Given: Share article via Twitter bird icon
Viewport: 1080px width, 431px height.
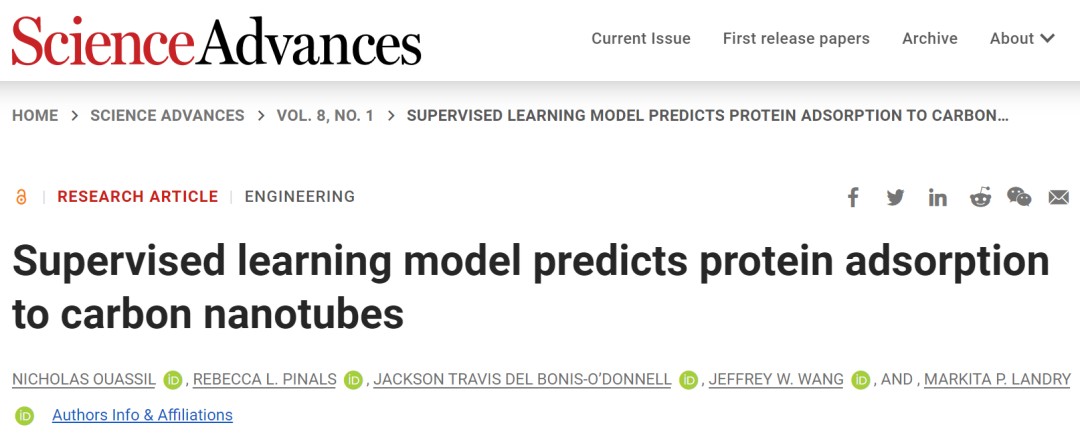Looking at the screenshot, I should [895, 198].
